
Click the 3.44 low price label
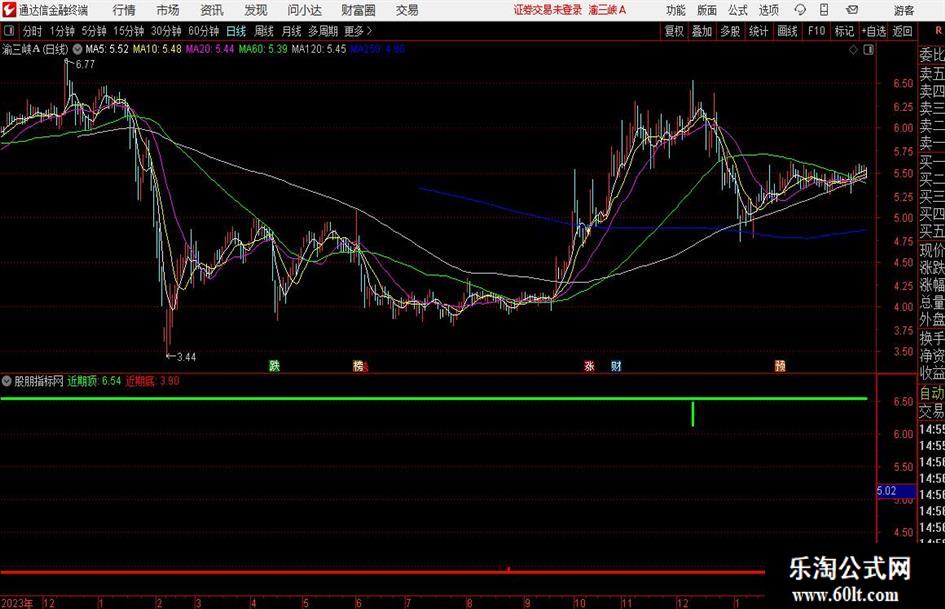[186, 357]
